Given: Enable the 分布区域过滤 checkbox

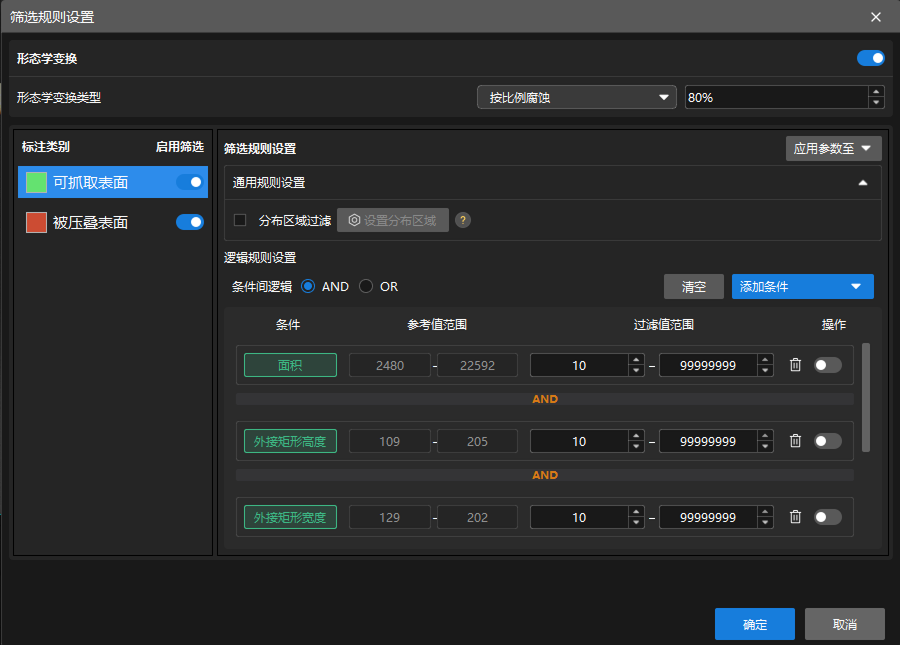Looking at the screenshot, I should click(x=240, y=220).
